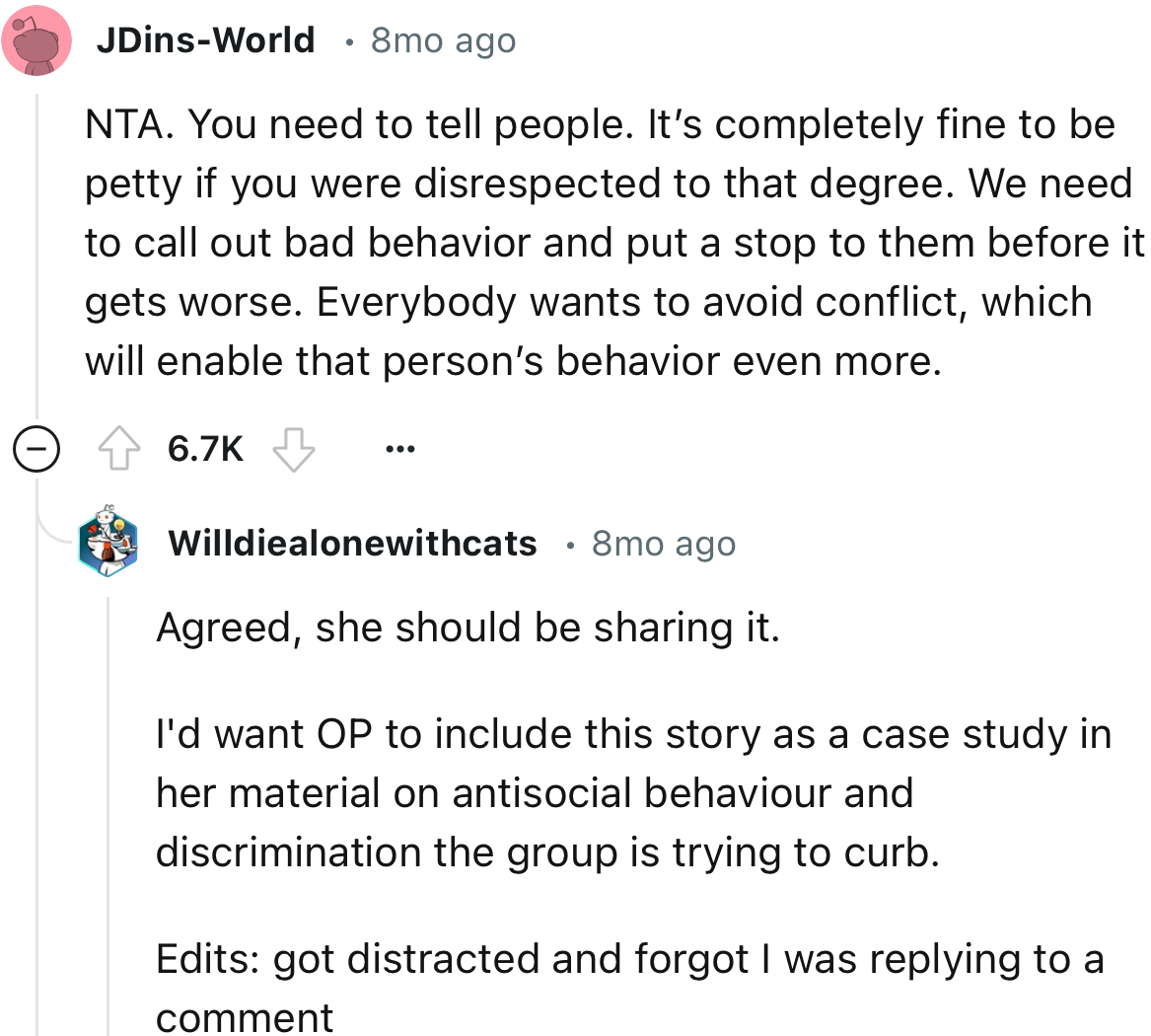The width and height of the screenshot is (1151, 1036).
Task: Collapse the reply chain using the minus control
Action: click(x=36, y=450)
